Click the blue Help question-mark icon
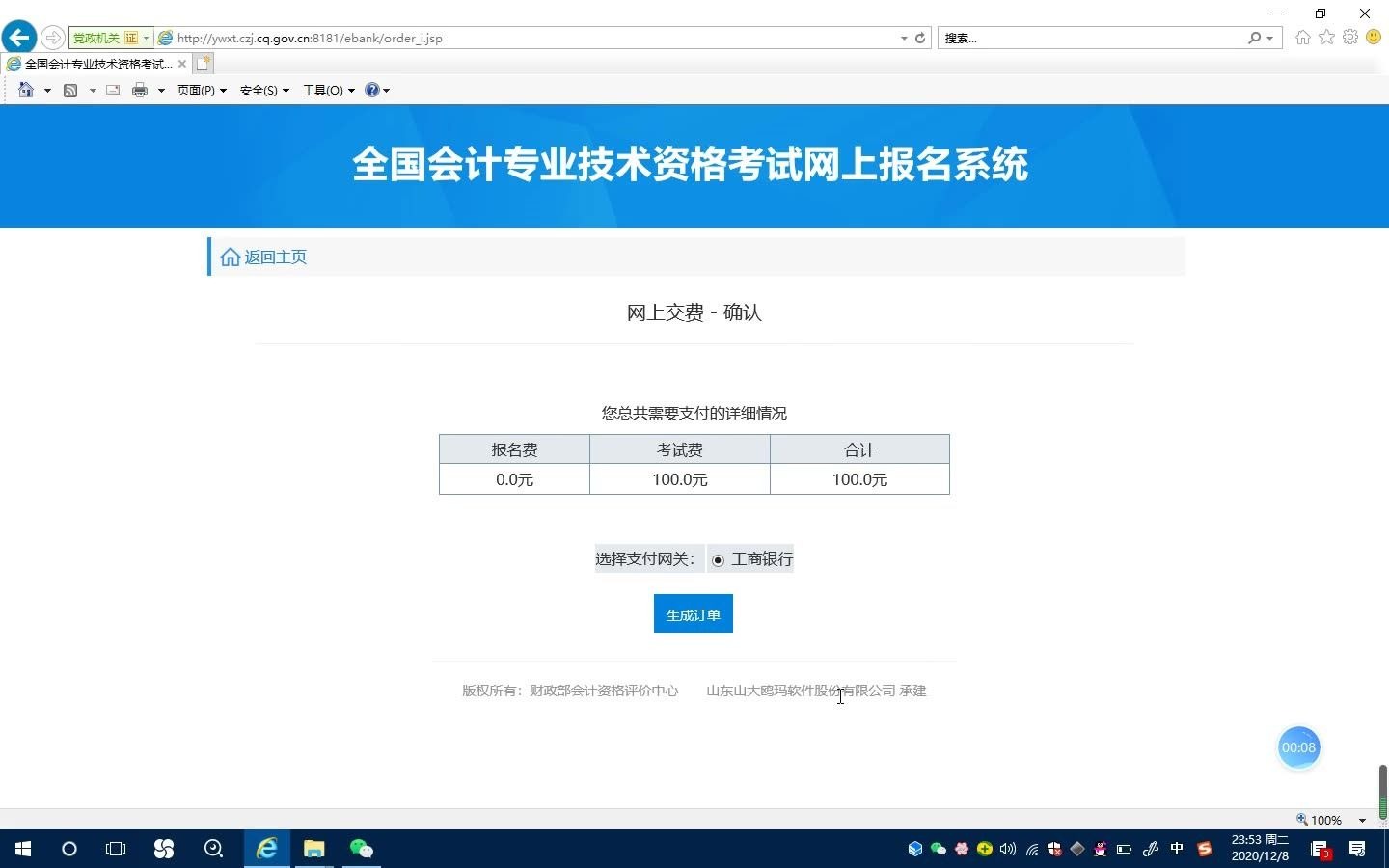 point(372,90)
